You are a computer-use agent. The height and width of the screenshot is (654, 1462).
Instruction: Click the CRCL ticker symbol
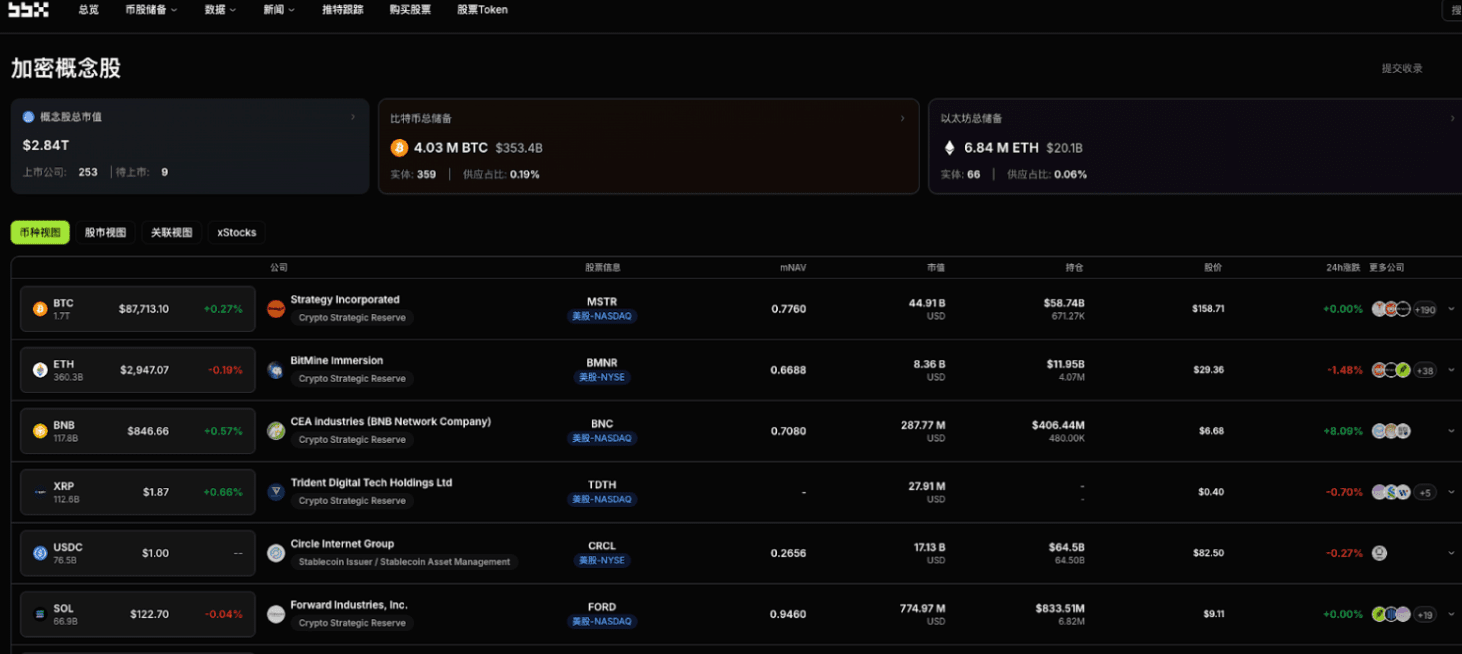pyautogui.click(x=602, y=546)
